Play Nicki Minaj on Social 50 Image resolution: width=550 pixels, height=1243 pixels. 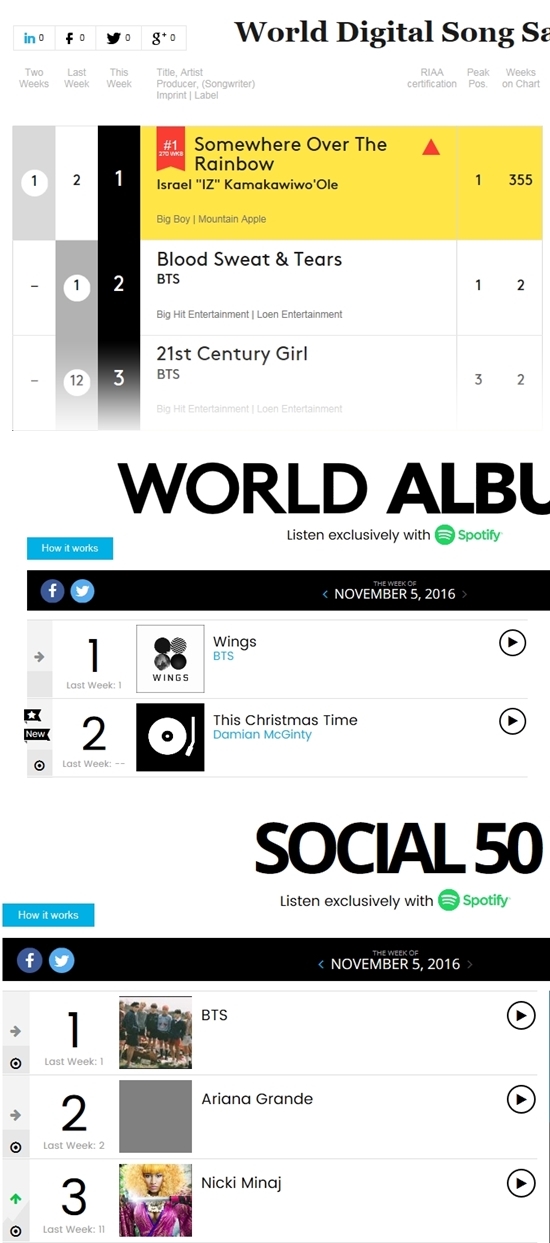pyautogui.click(x=521, y=1184)
